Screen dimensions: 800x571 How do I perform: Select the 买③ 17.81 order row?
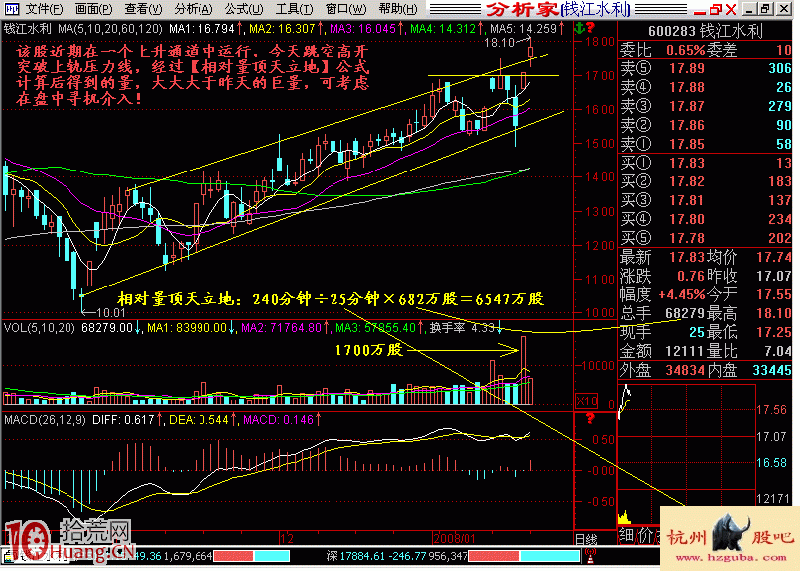[x=705, y=200]
